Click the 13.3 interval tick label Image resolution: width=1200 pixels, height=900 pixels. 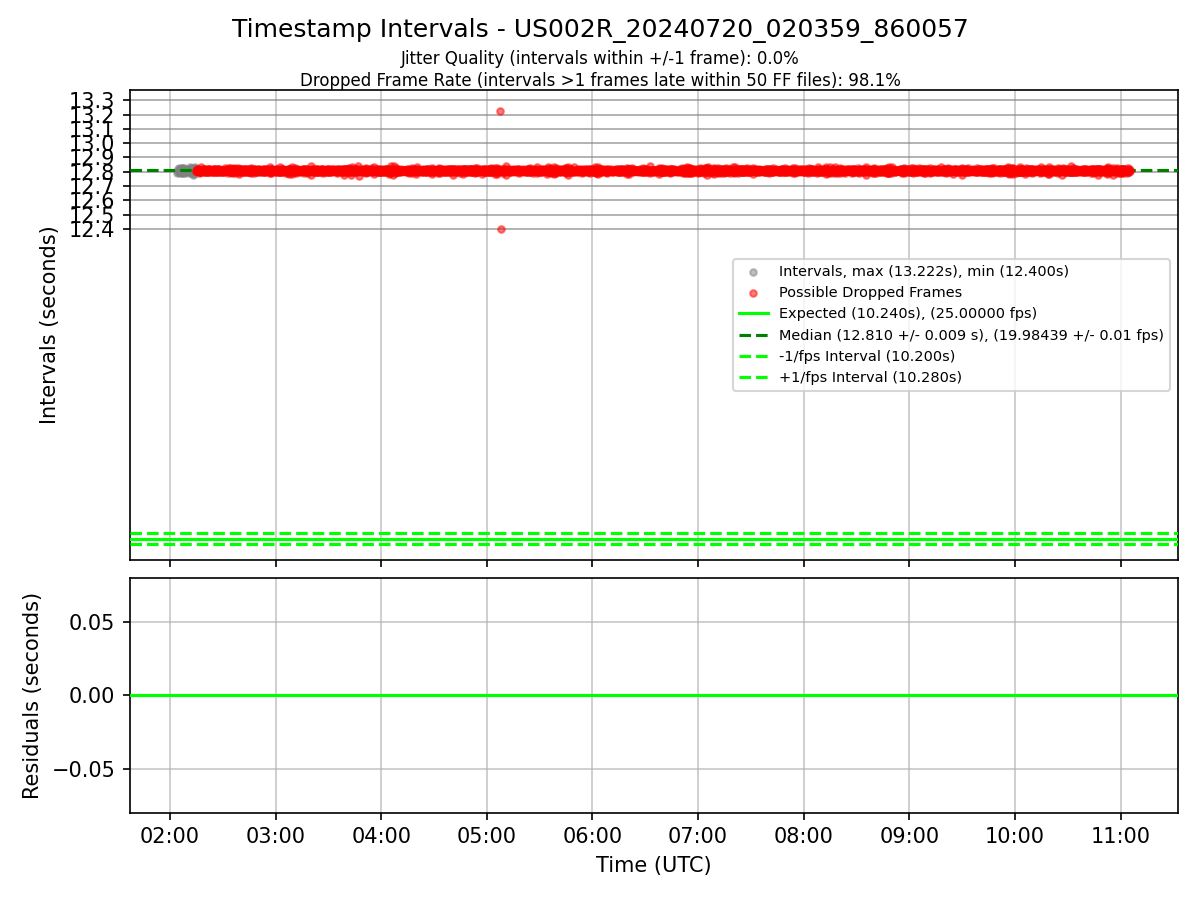click(x=92, y=100)
